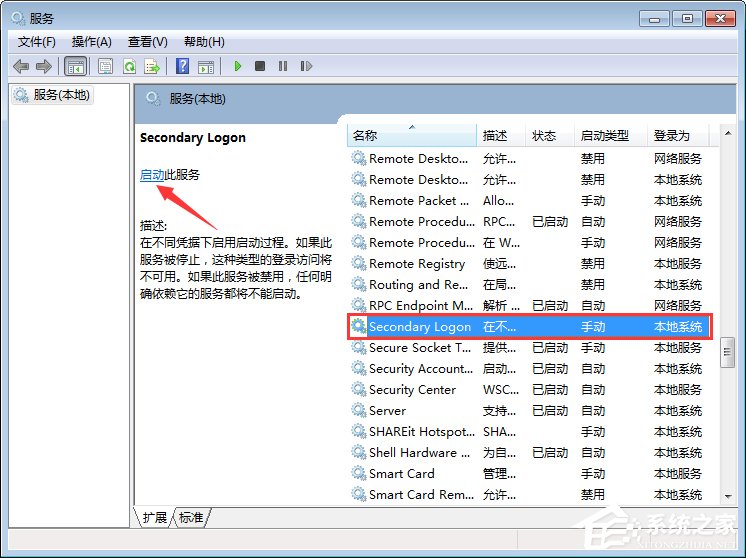This screenshot has height=558, width=746.
Task: Click gear icon of Shell Hardware row
Action: 358,452
